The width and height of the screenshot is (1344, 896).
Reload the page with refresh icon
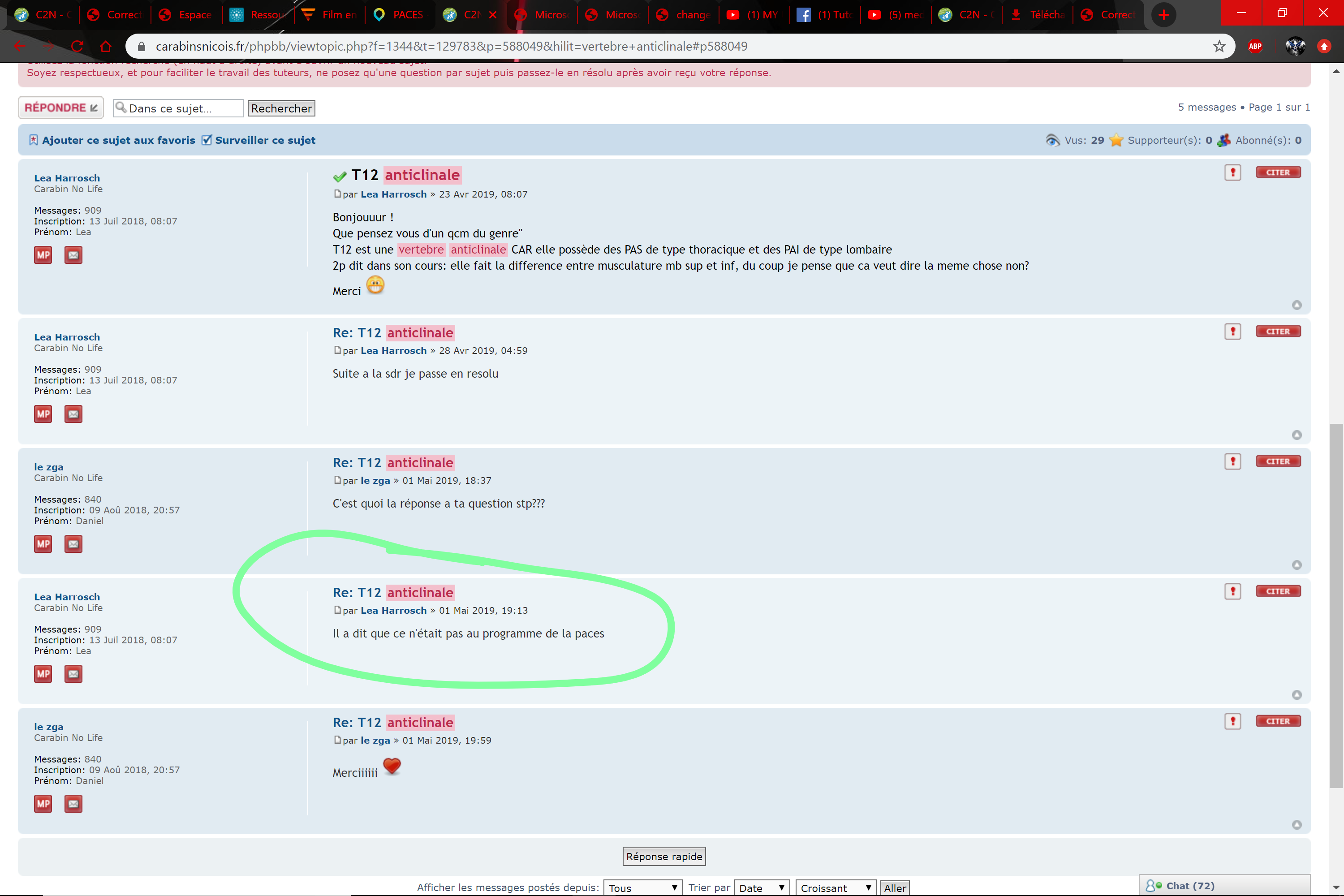click(x=78, y=46)
